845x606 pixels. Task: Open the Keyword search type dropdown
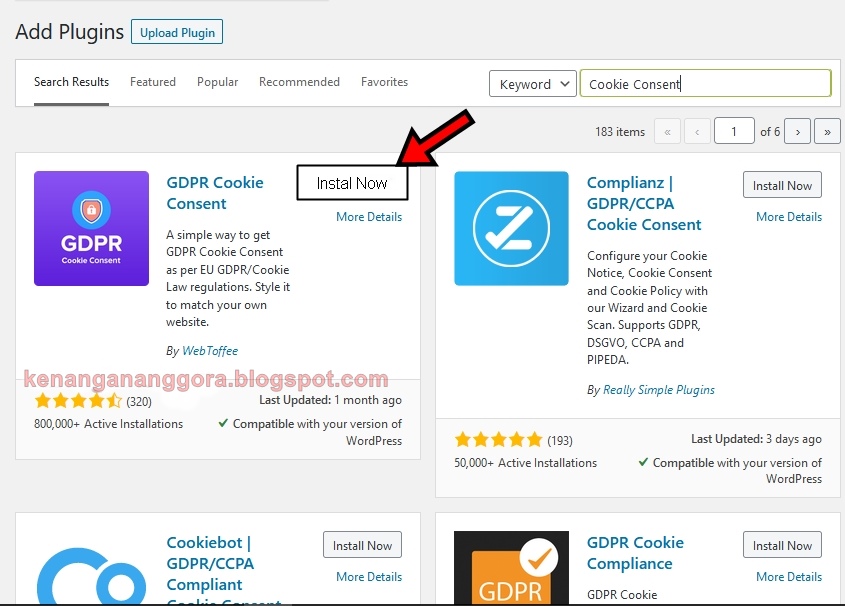tap(533, 84)
